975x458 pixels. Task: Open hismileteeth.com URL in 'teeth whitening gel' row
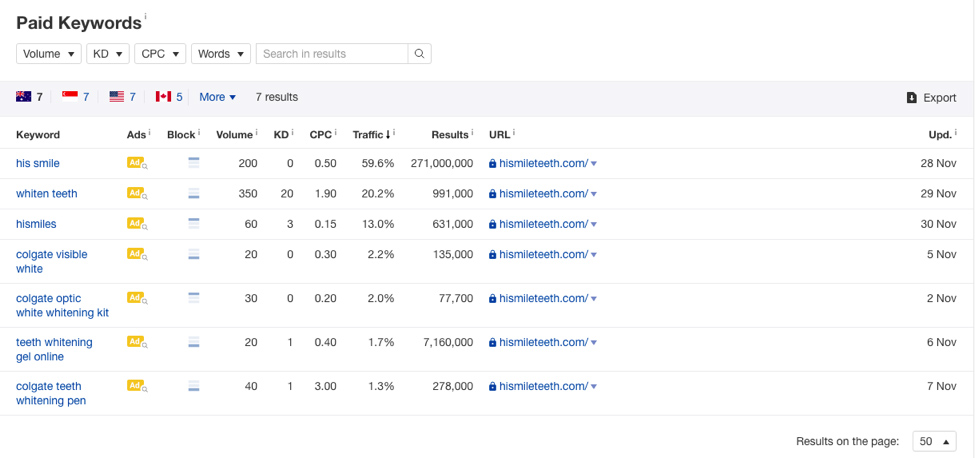coord(543,342)
